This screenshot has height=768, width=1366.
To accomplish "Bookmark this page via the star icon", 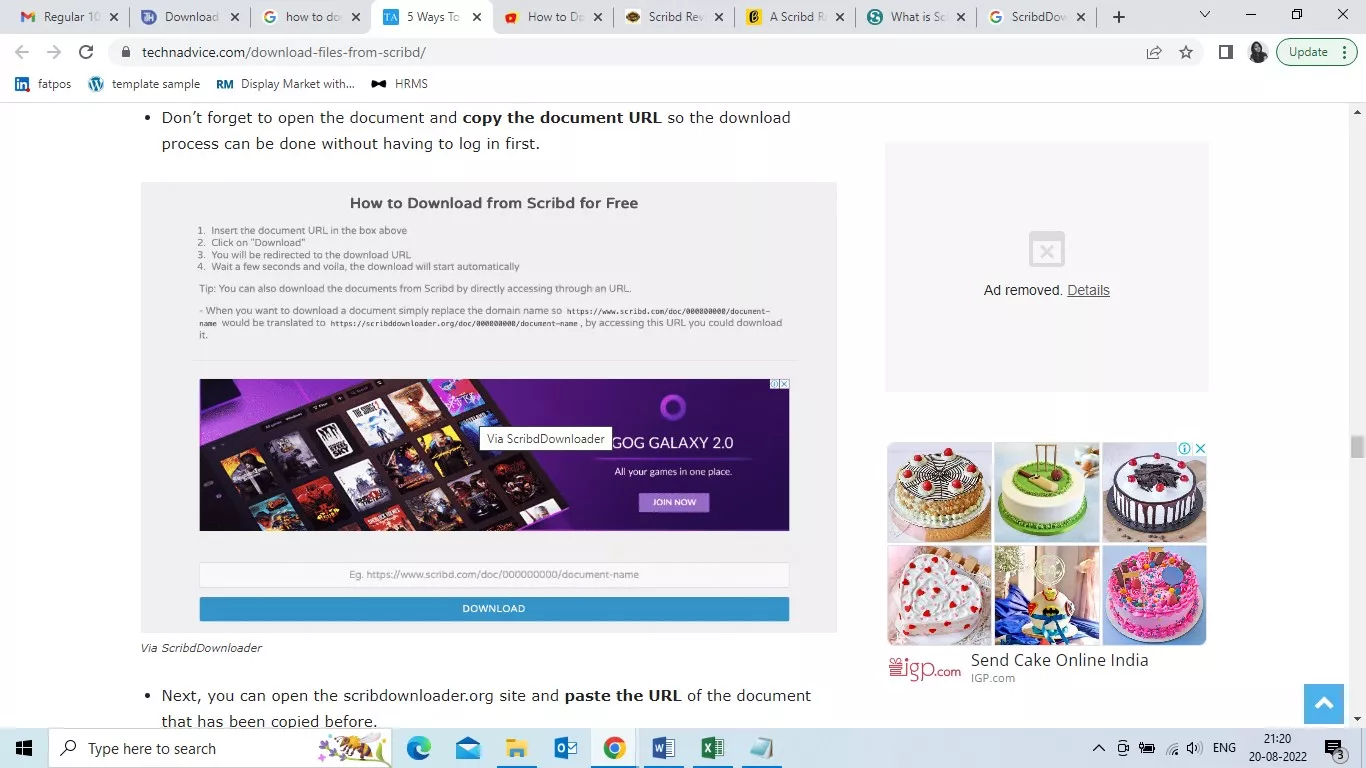I will click(x=1185, y=52).
